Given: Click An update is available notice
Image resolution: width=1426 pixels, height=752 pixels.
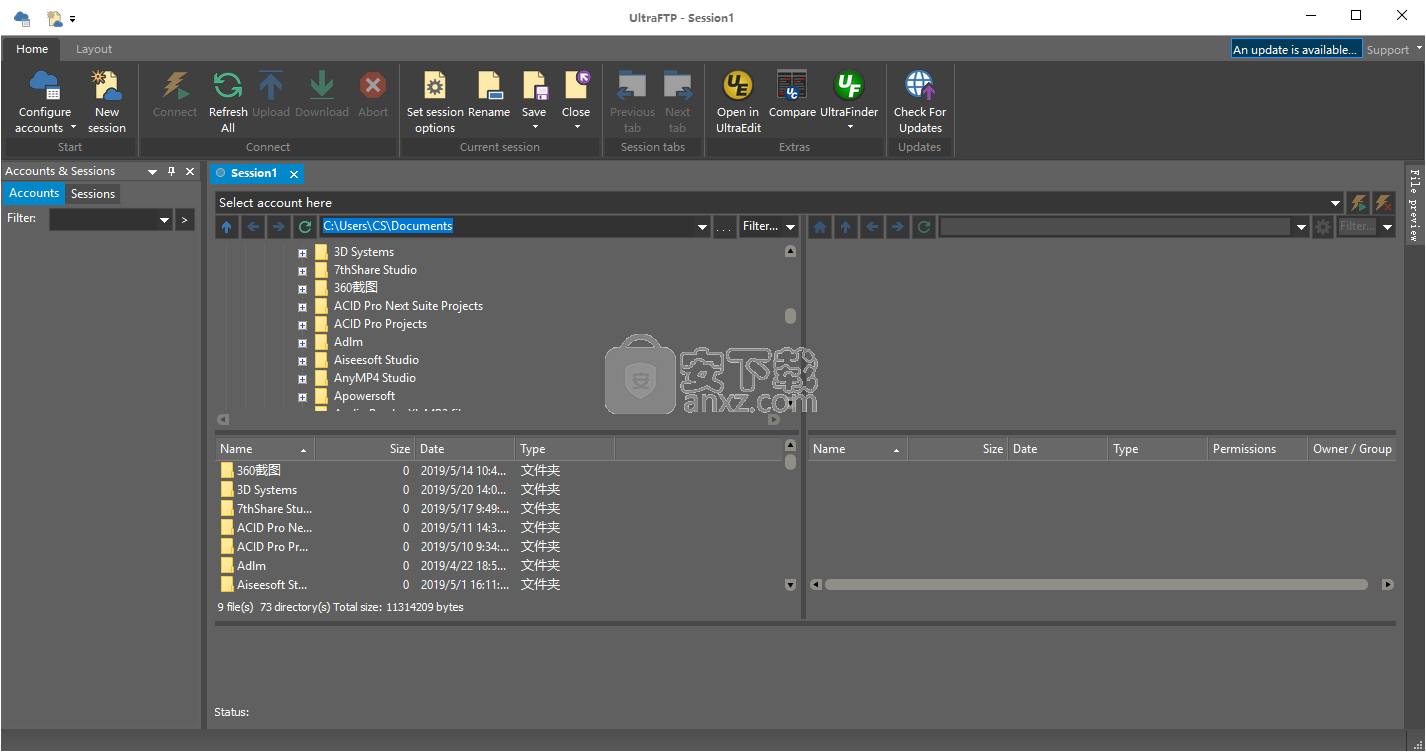Looking at the screenshot, I should pyautogui.click(x=1296, y=49).
